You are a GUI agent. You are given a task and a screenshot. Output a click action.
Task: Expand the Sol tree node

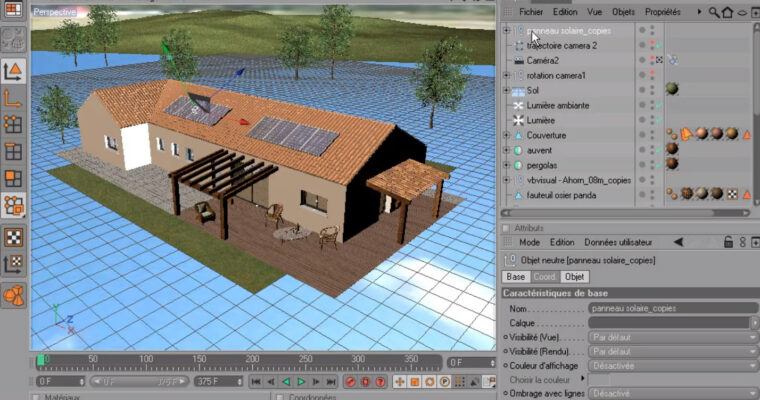pyautogui.click(x=507, y=90)
